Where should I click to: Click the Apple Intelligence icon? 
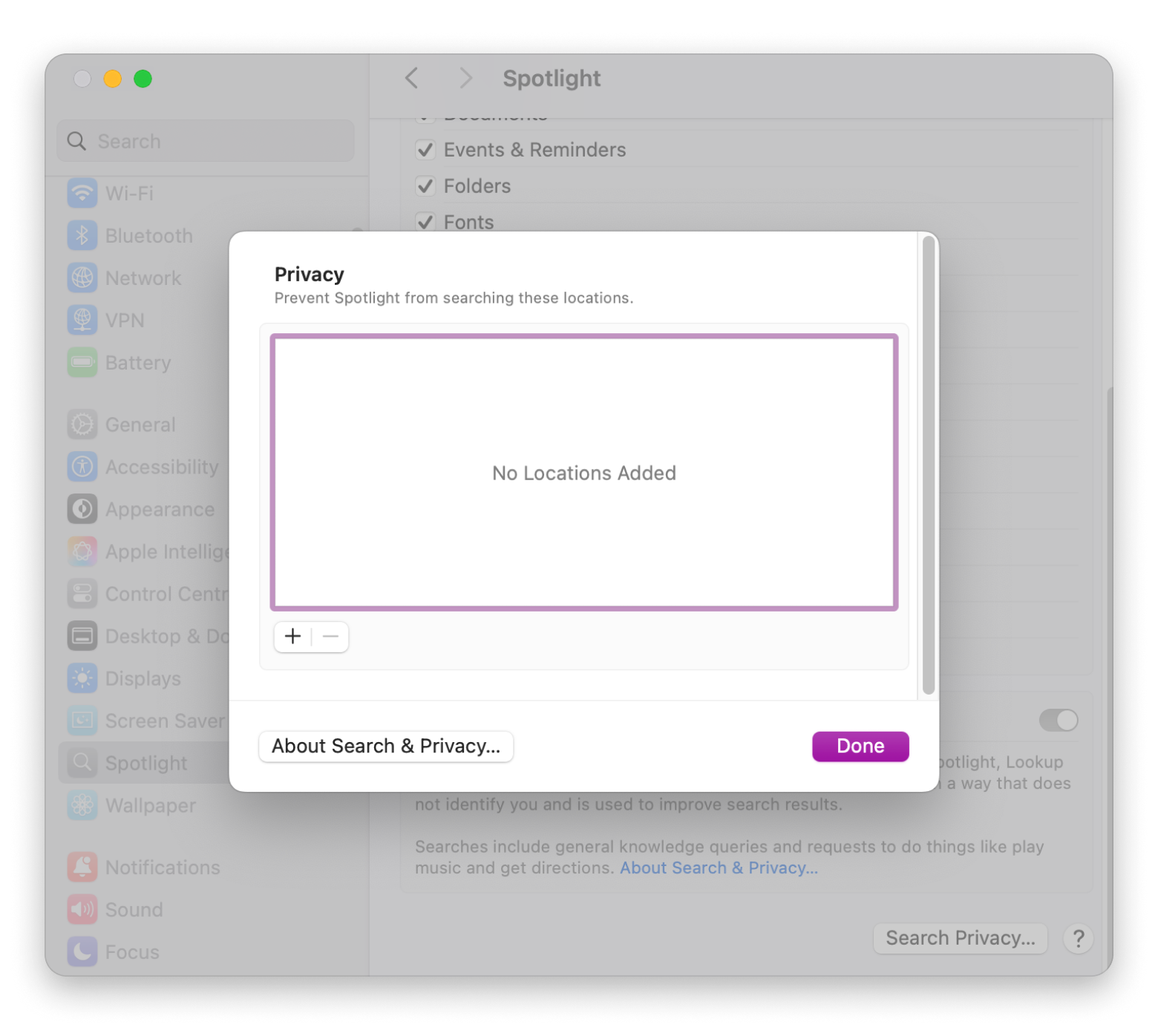82,551
